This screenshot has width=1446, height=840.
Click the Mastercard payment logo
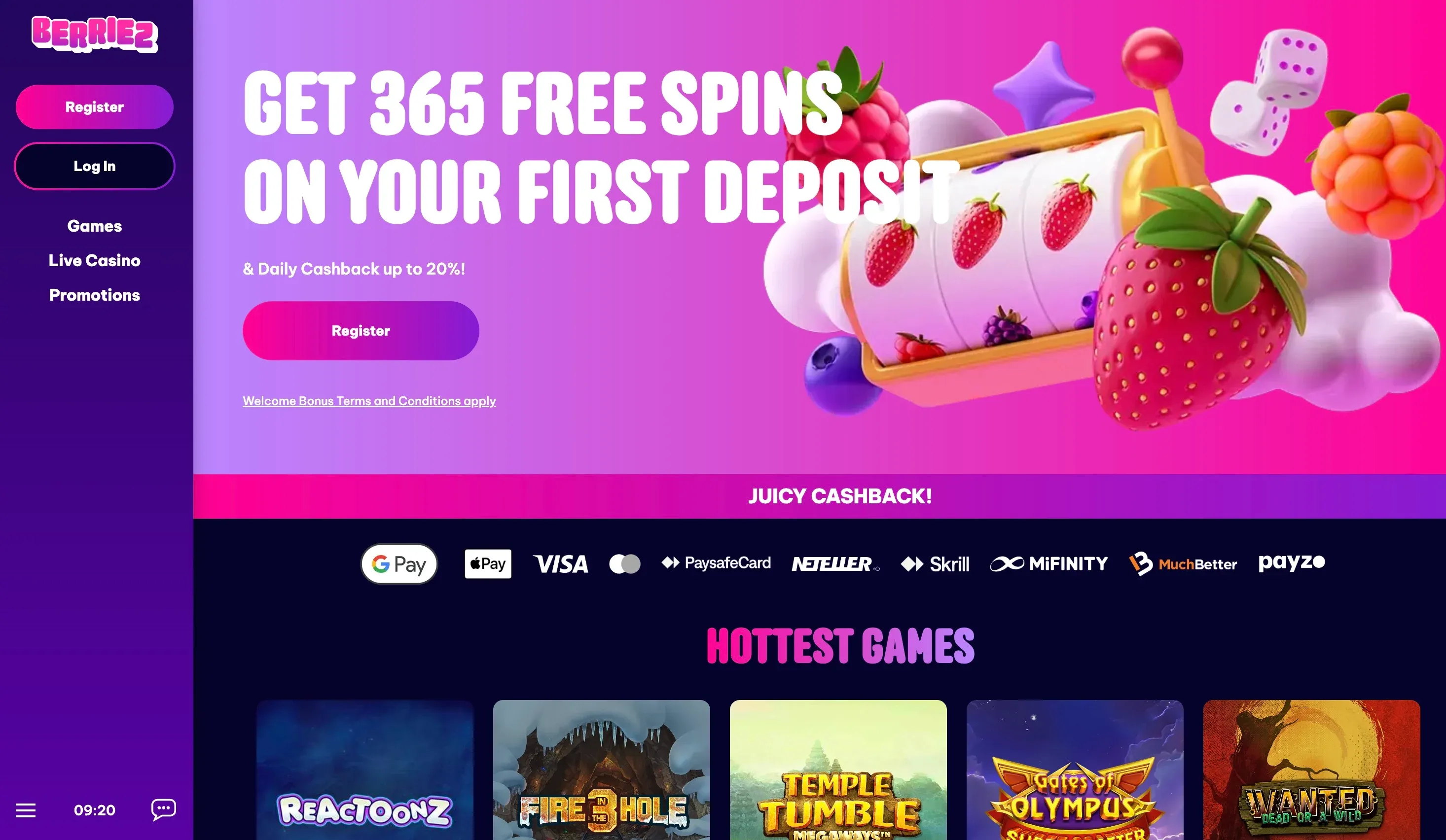[625, 563]
